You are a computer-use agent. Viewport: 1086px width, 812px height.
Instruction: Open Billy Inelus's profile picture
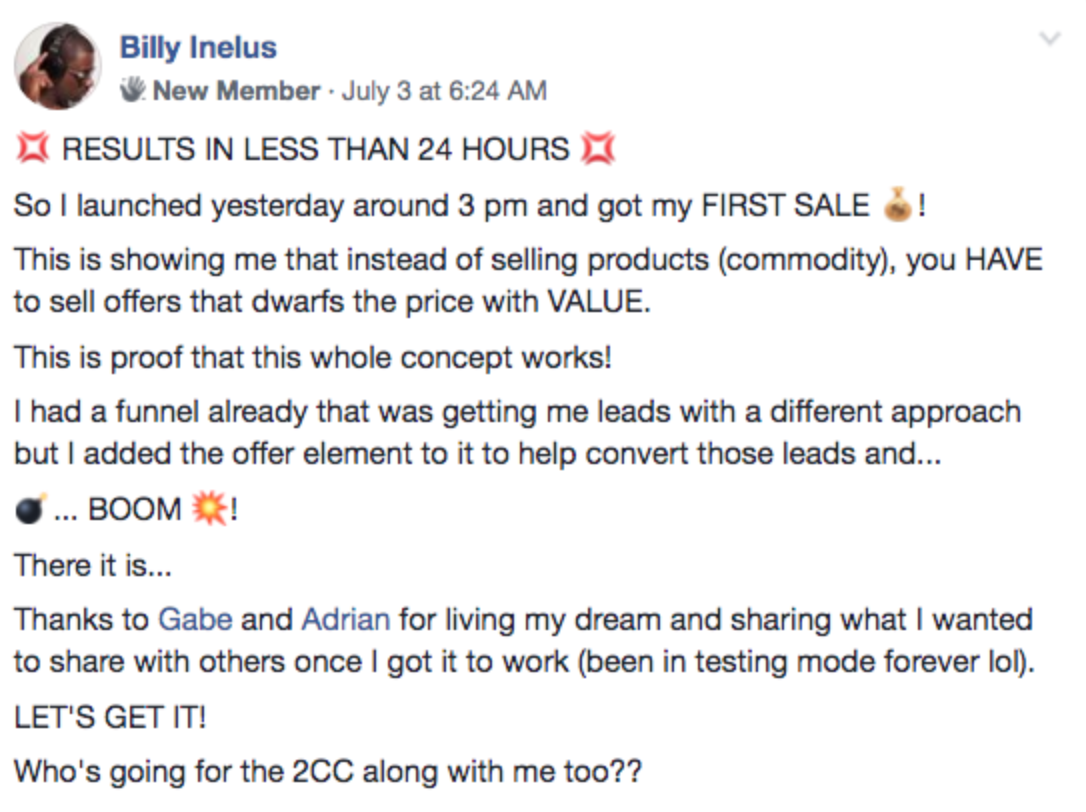click(58, 67)
